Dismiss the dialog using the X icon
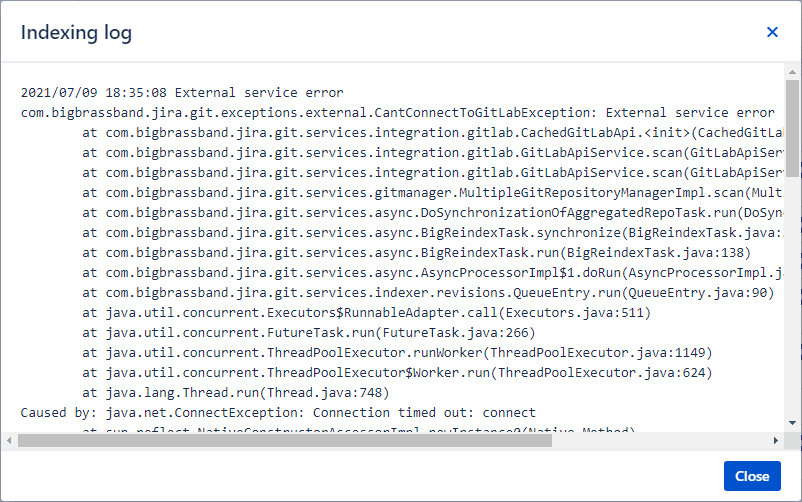 (x=772, y=32)
